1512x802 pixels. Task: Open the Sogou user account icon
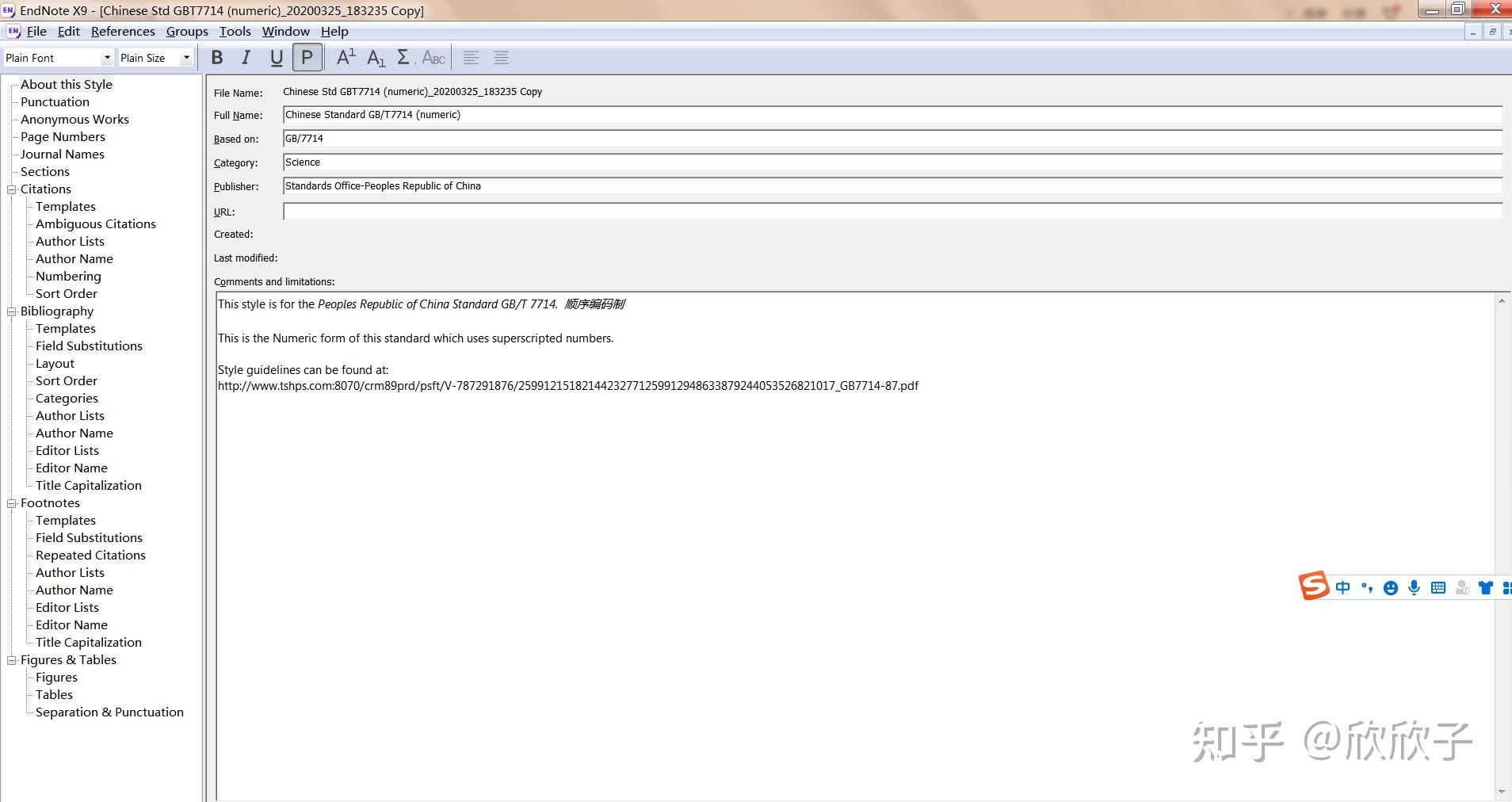click(1462, 587)
